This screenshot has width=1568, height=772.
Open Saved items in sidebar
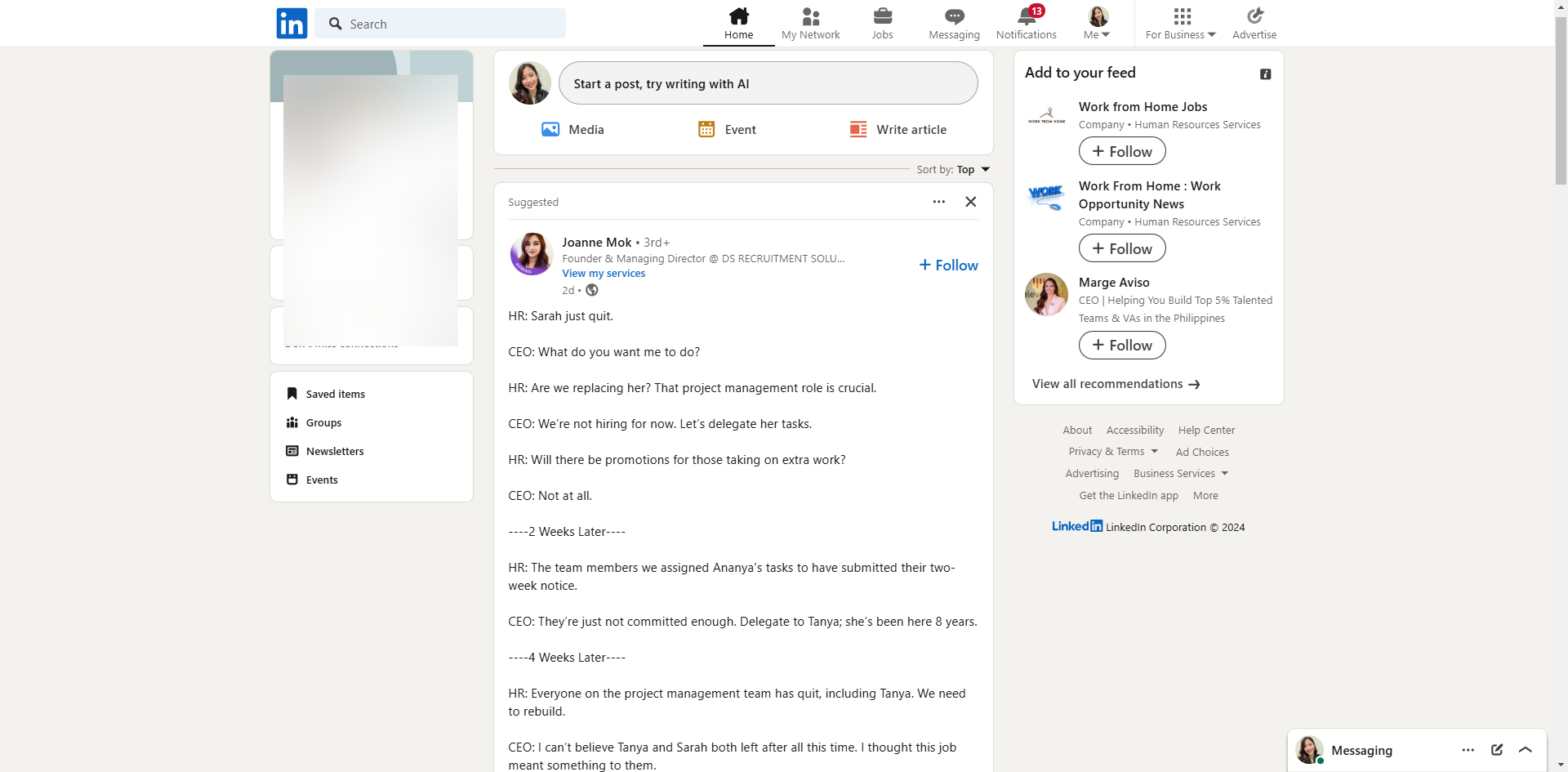pos(335,394)
